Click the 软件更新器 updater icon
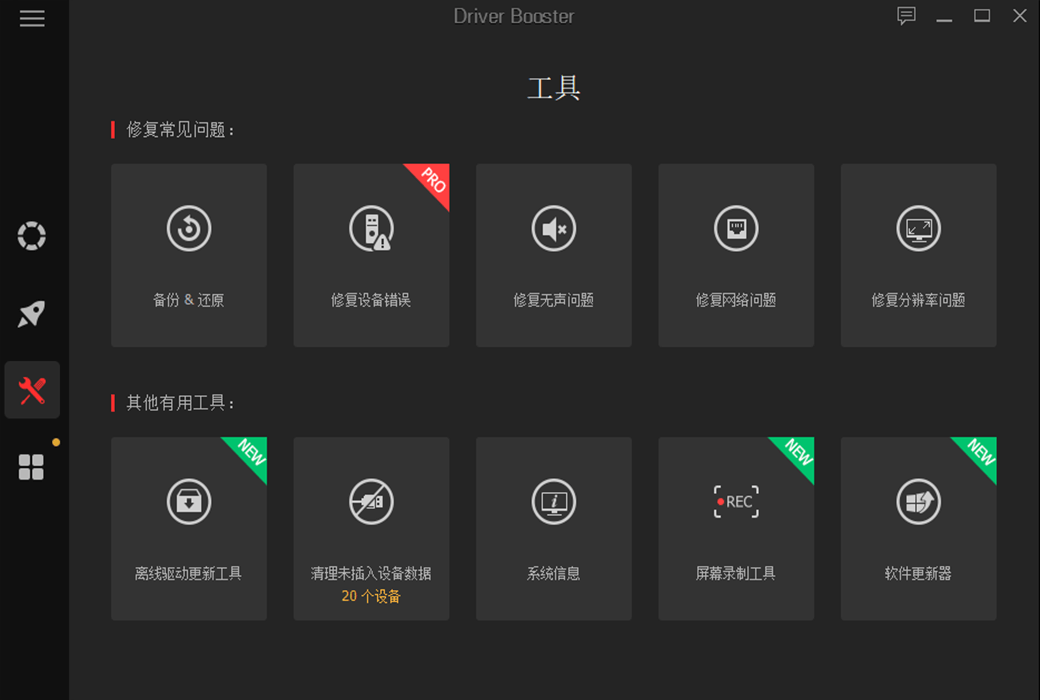The image size is (1040, 700). [x=919, y=502]
